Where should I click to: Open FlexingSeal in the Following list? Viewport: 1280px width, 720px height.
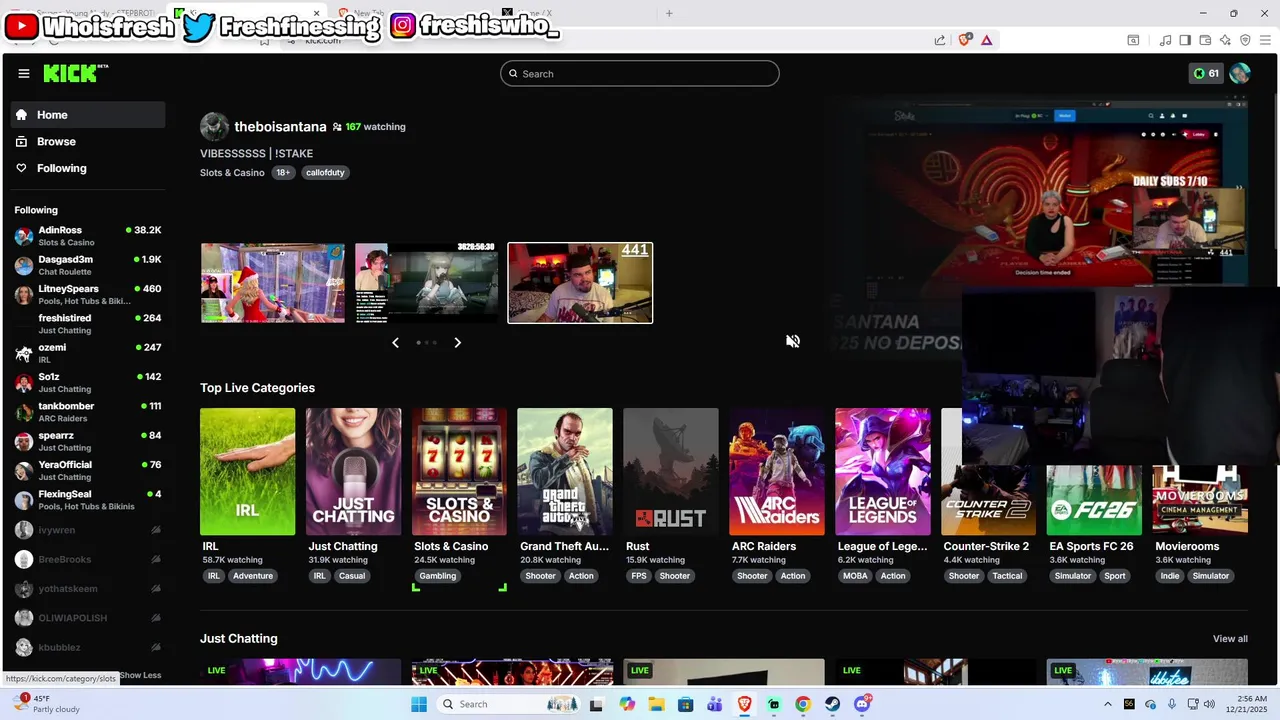tap(88, 500)
